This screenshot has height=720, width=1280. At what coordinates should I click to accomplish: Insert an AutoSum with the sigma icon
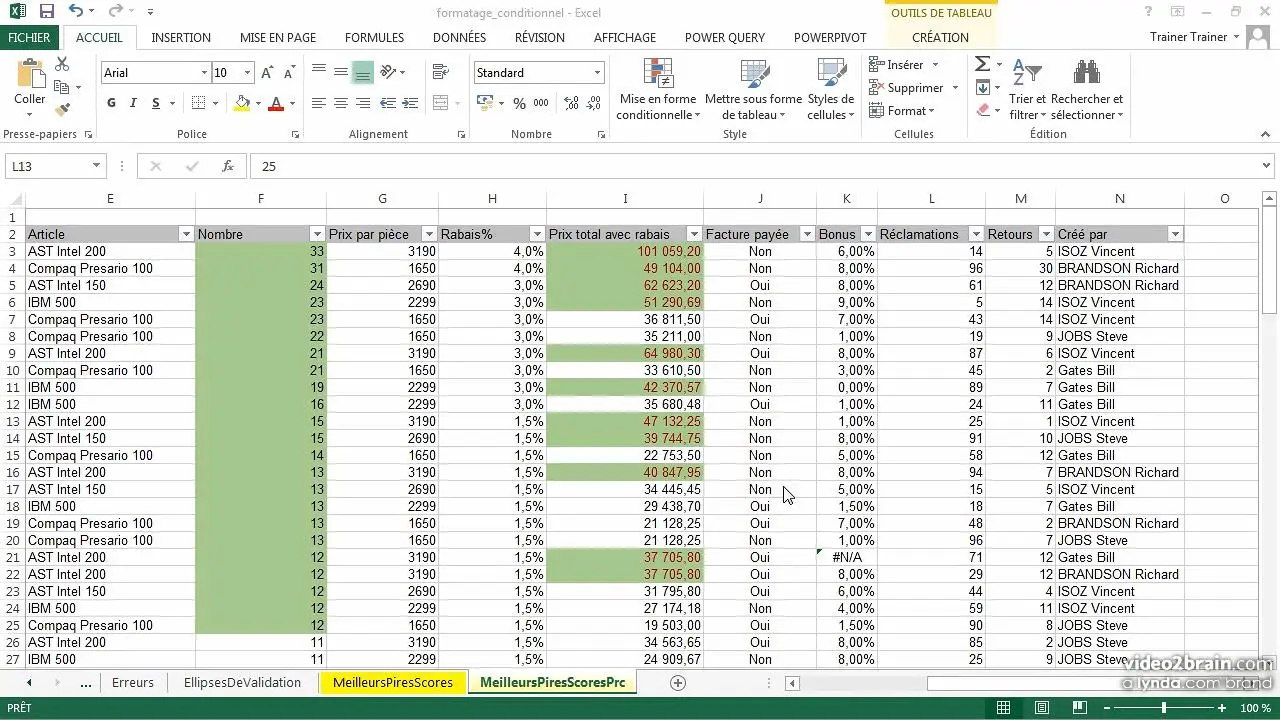click(982, 64)
